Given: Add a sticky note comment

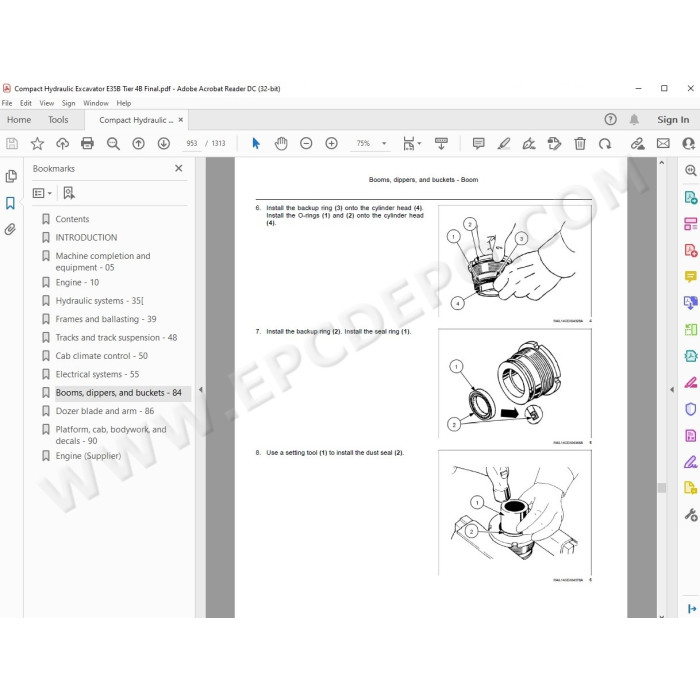Looking at the screenshot, I should 479,143.
